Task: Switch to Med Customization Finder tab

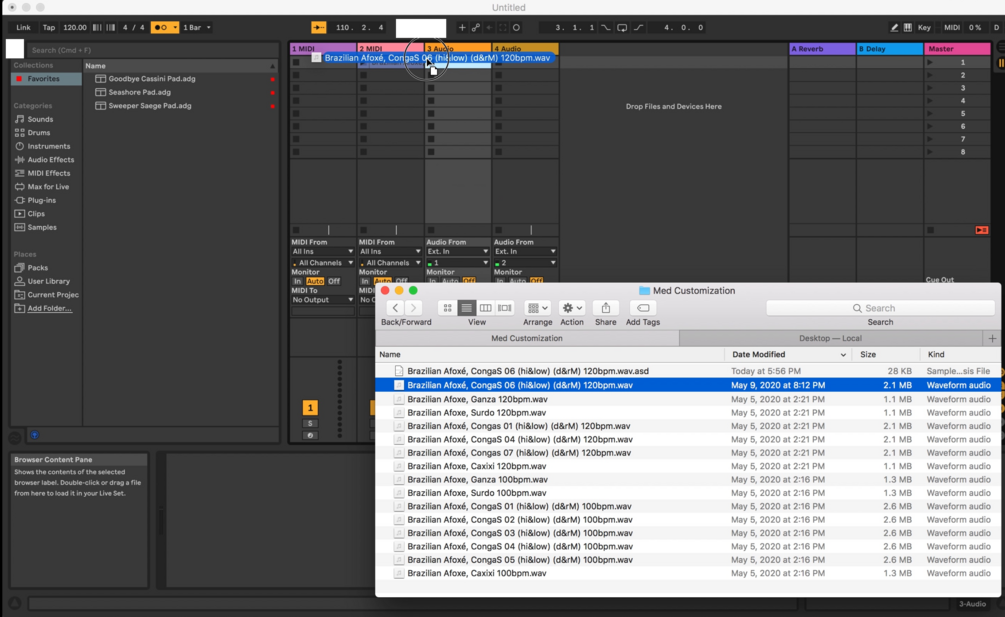Action: [x=527, y=338]
